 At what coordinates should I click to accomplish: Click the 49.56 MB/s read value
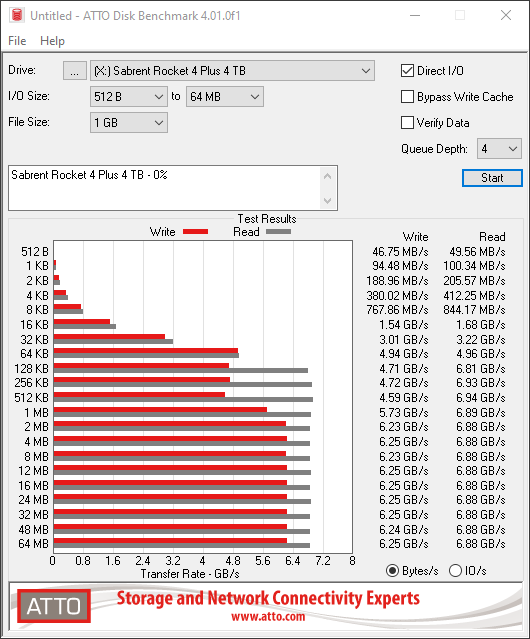(x=477, y=251)
